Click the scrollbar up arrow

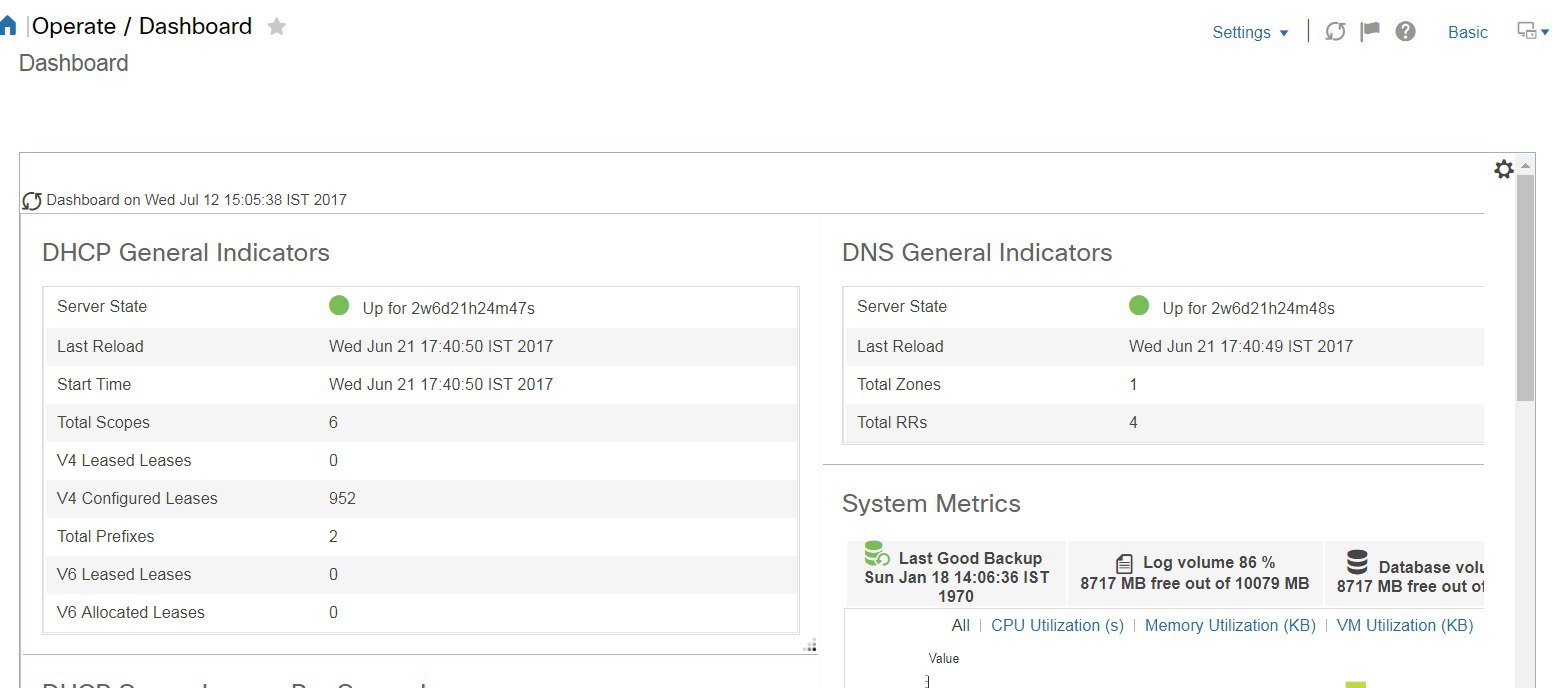[1525, 165]
